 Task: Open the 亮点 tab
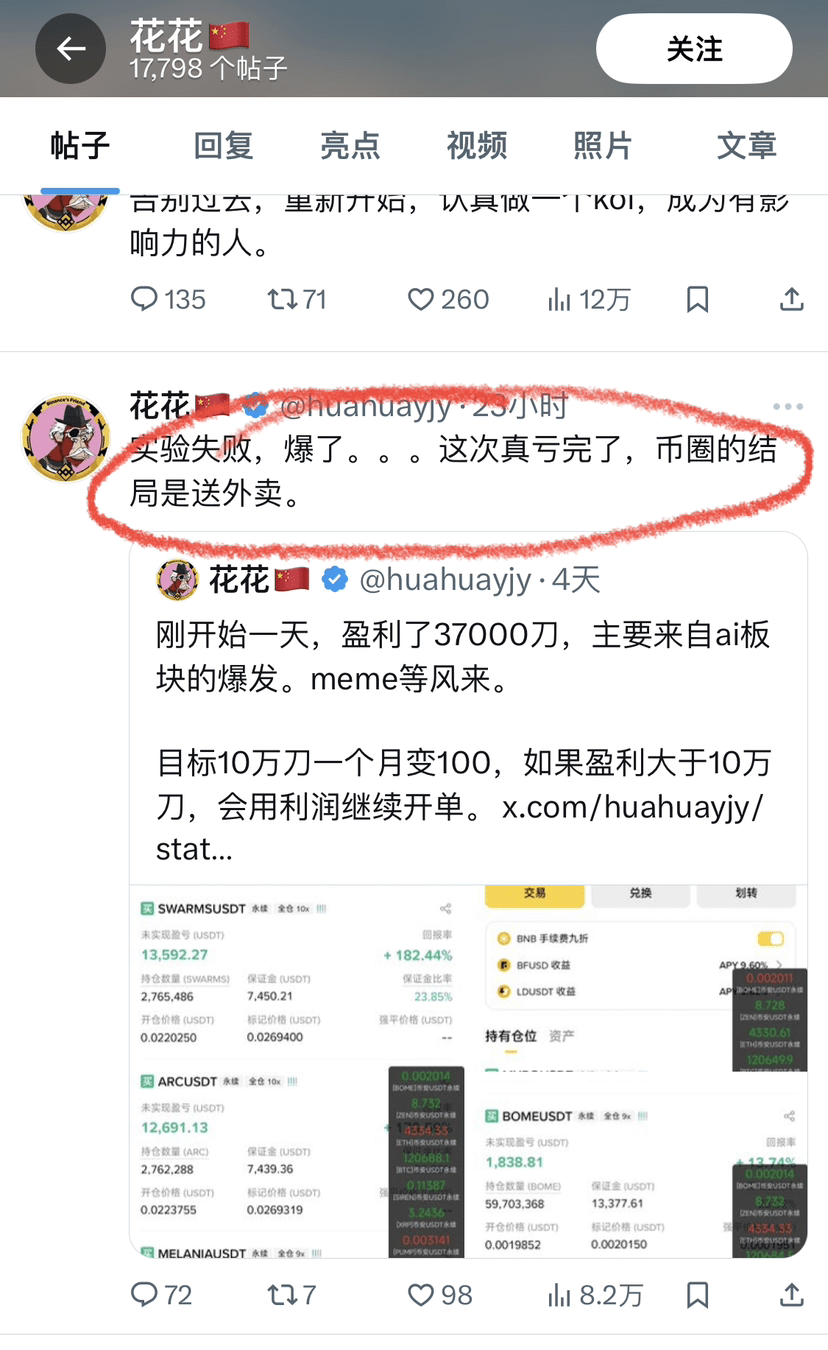coord(350,145)
